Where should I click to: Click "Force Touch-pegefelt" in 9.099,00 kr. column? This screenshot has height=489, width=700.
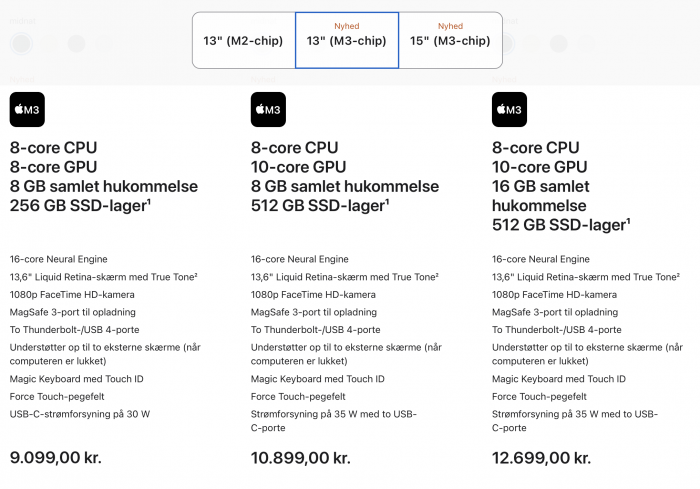57,397
